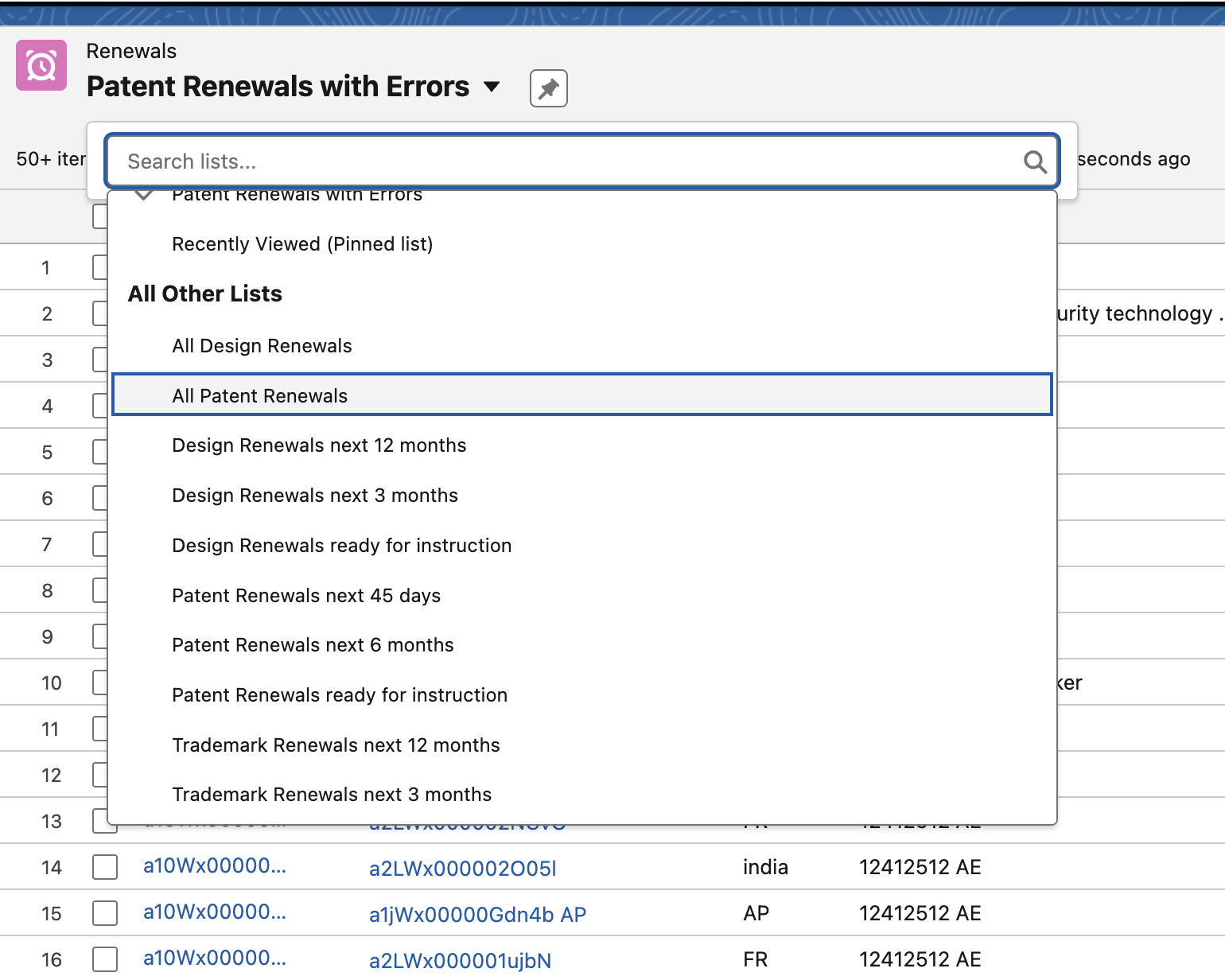Choose All Design Renewals list
The height and width of the screenshot is (980, 1225).
click(262, 346)
